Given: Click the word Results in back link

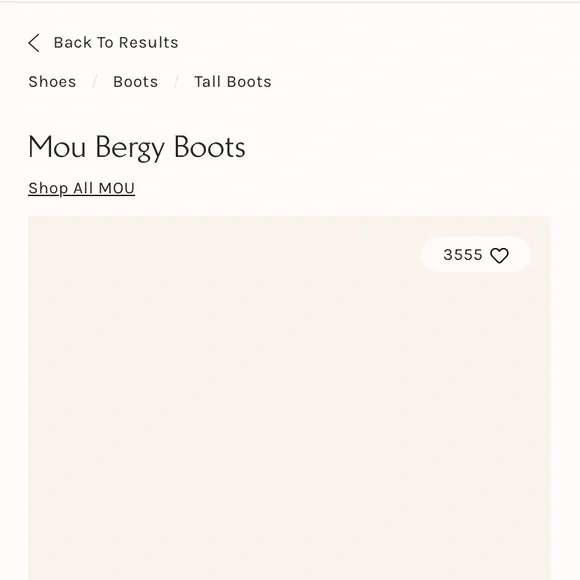Looking at the screenshot, I should (x=149, y=43).
